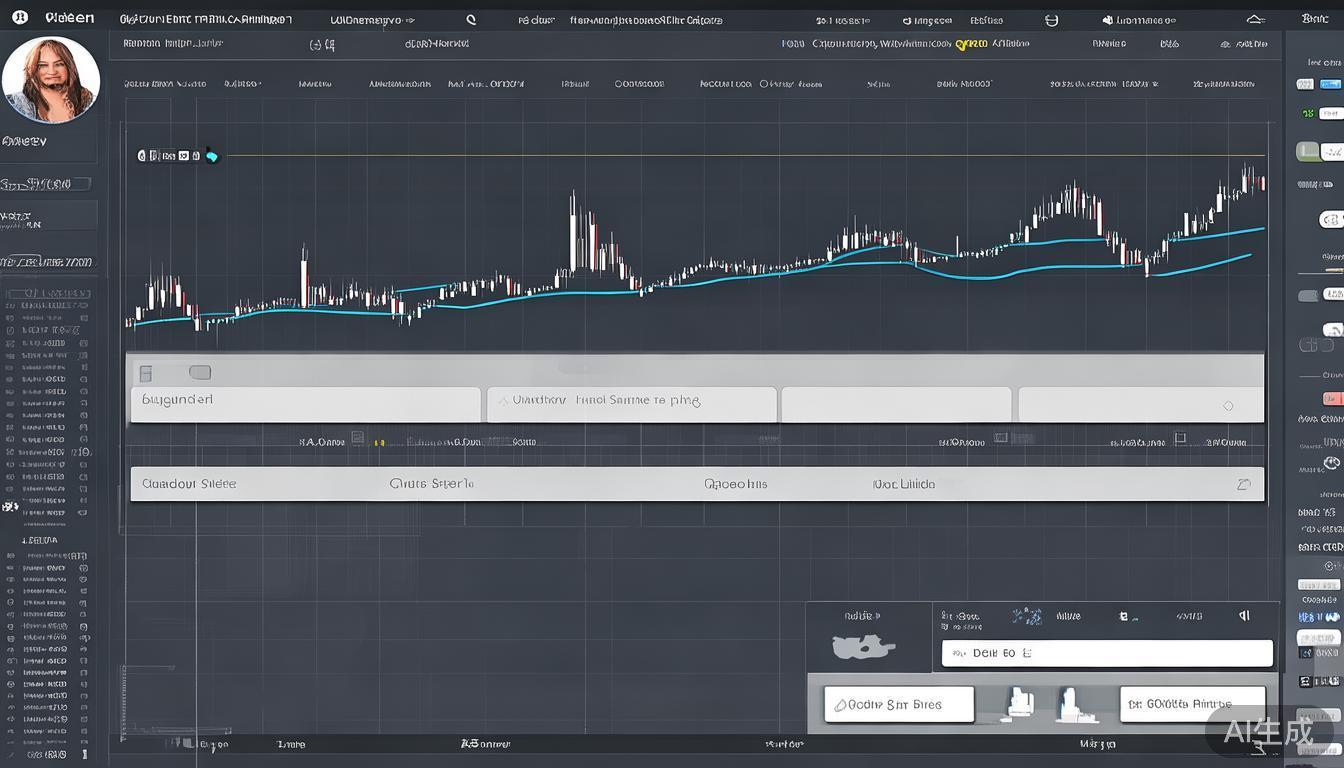The height and width of the screenshot is (768, 1344).
Task: Click the diamond icon in the rightmost gray field
Action: [1228, 406]
